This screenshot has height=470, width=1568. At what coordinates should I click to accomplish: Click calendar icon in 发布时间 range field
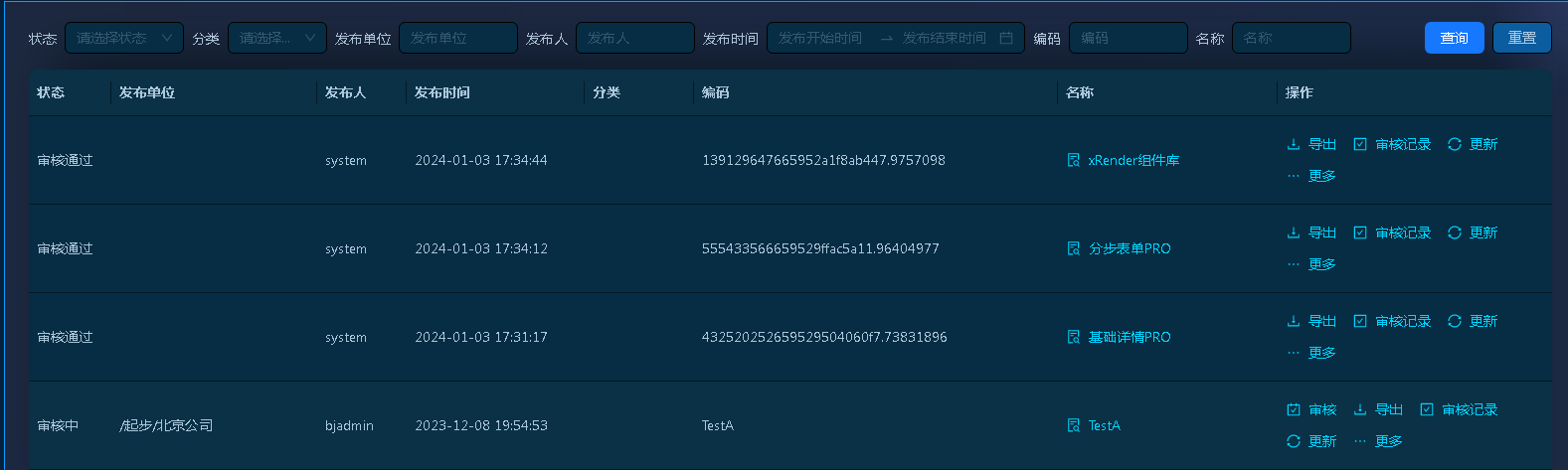[x=1006, y=38]
